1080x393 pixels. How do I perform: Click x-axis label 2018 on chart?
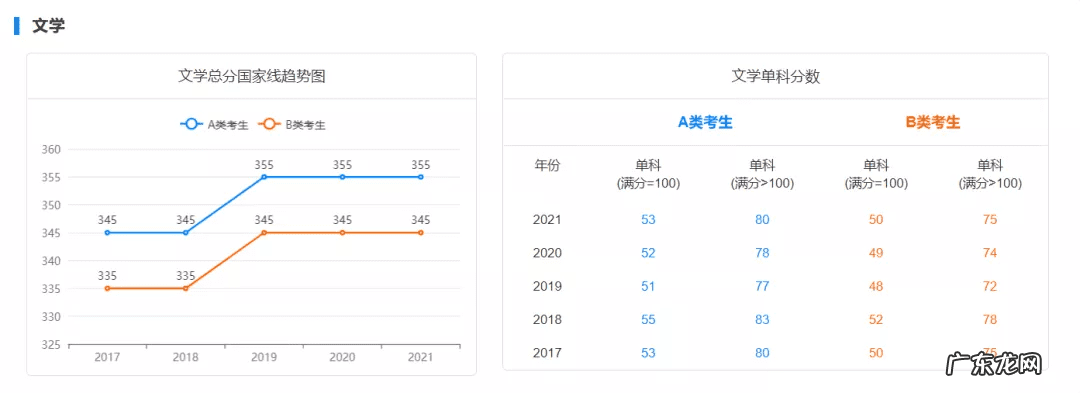pyautogui.click(x=185, y=357)
